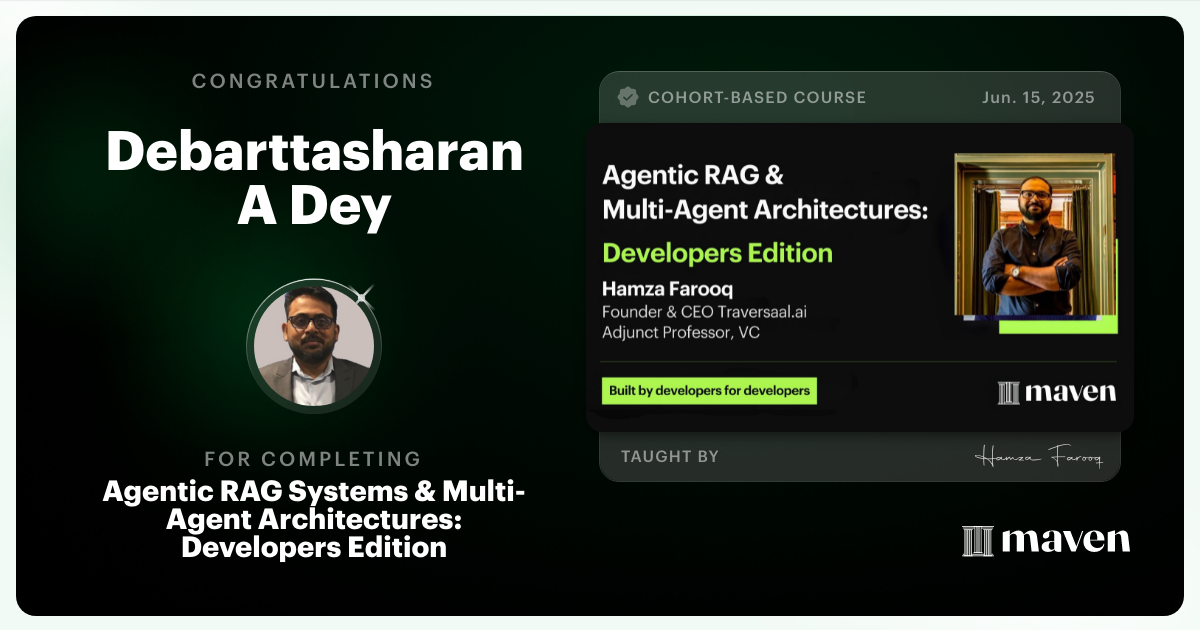Click the circular profile photo of the graduate
This screenshot has height=630, width=1200.
pos(313,345)
